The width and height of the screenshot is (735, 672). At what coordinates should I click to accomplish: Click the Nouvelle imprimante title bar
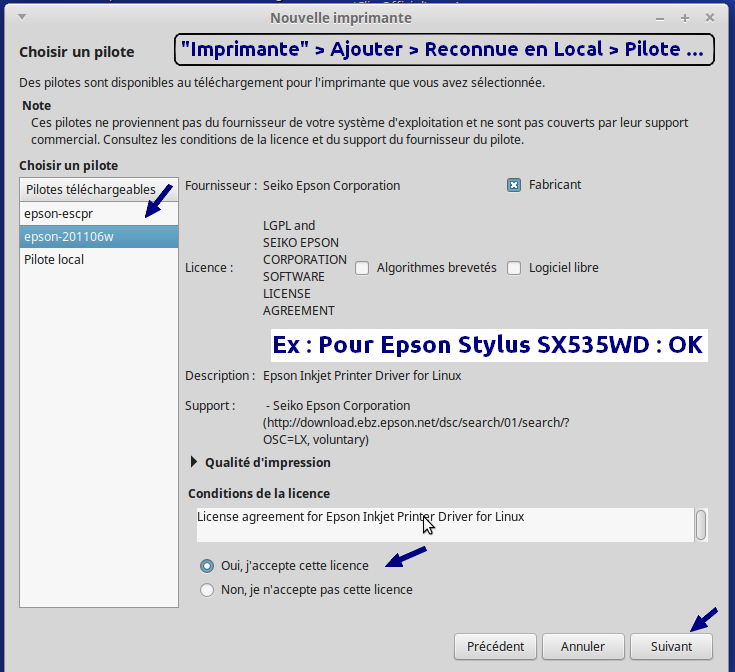tap(340, 18)
